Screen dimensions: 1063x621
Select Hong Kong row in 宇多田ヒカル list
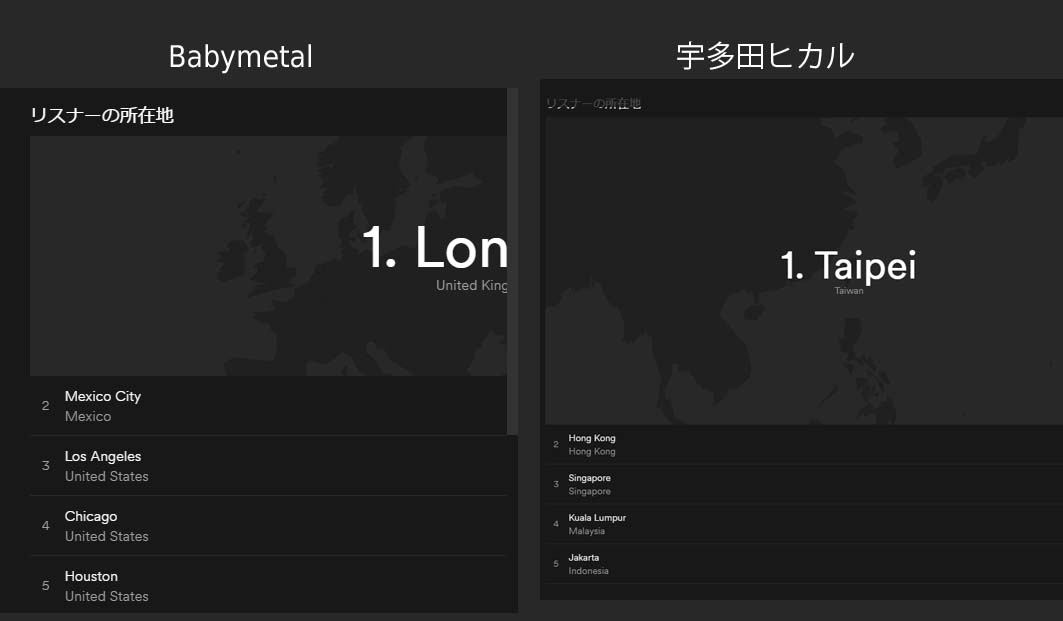click(804, 445)
